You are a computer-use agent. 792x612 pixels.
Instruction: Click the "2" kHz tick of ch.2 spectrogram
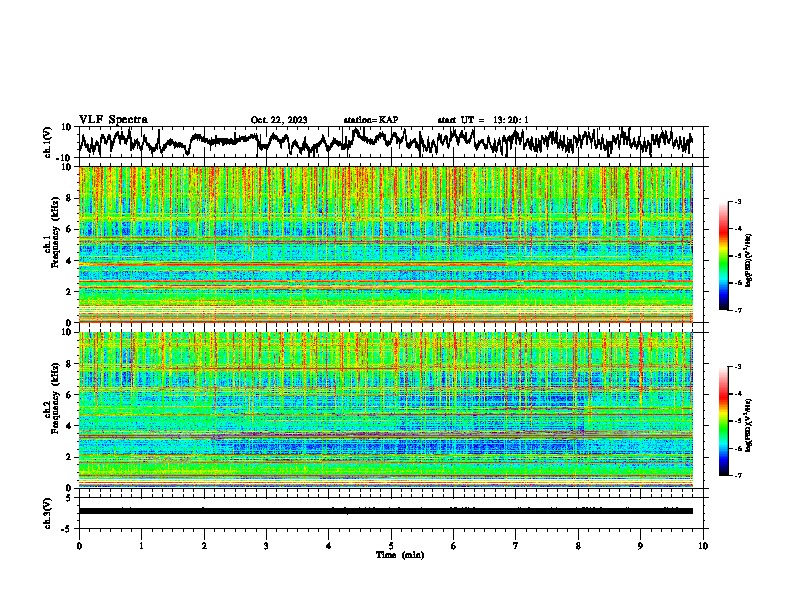point(70,457)
